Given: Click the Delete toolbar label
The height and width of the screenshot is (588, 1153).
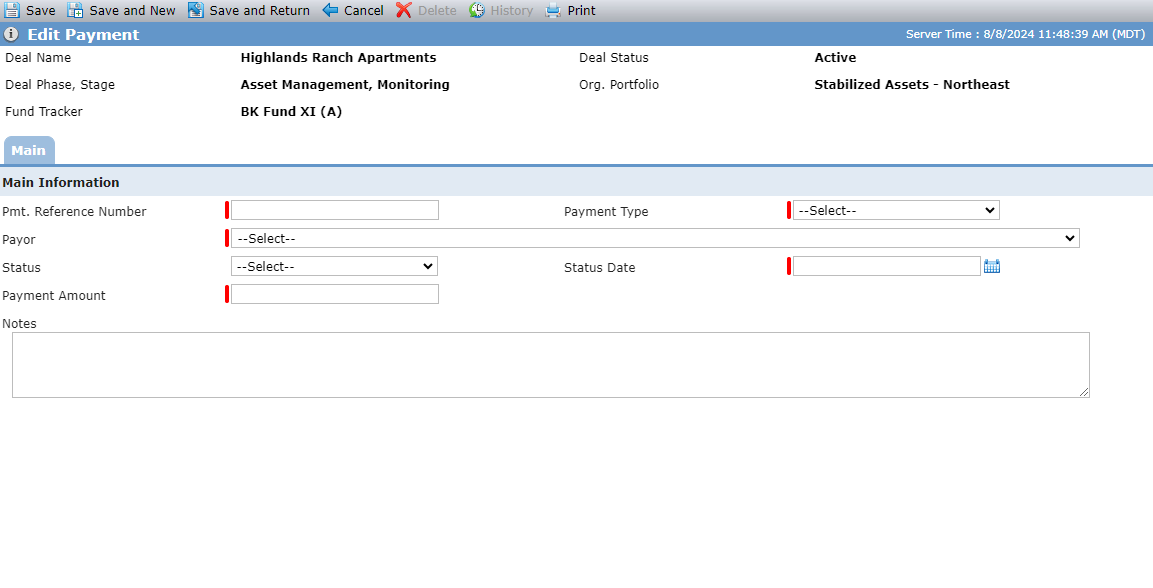Looking at the screenshot, I should pos(437,10).
